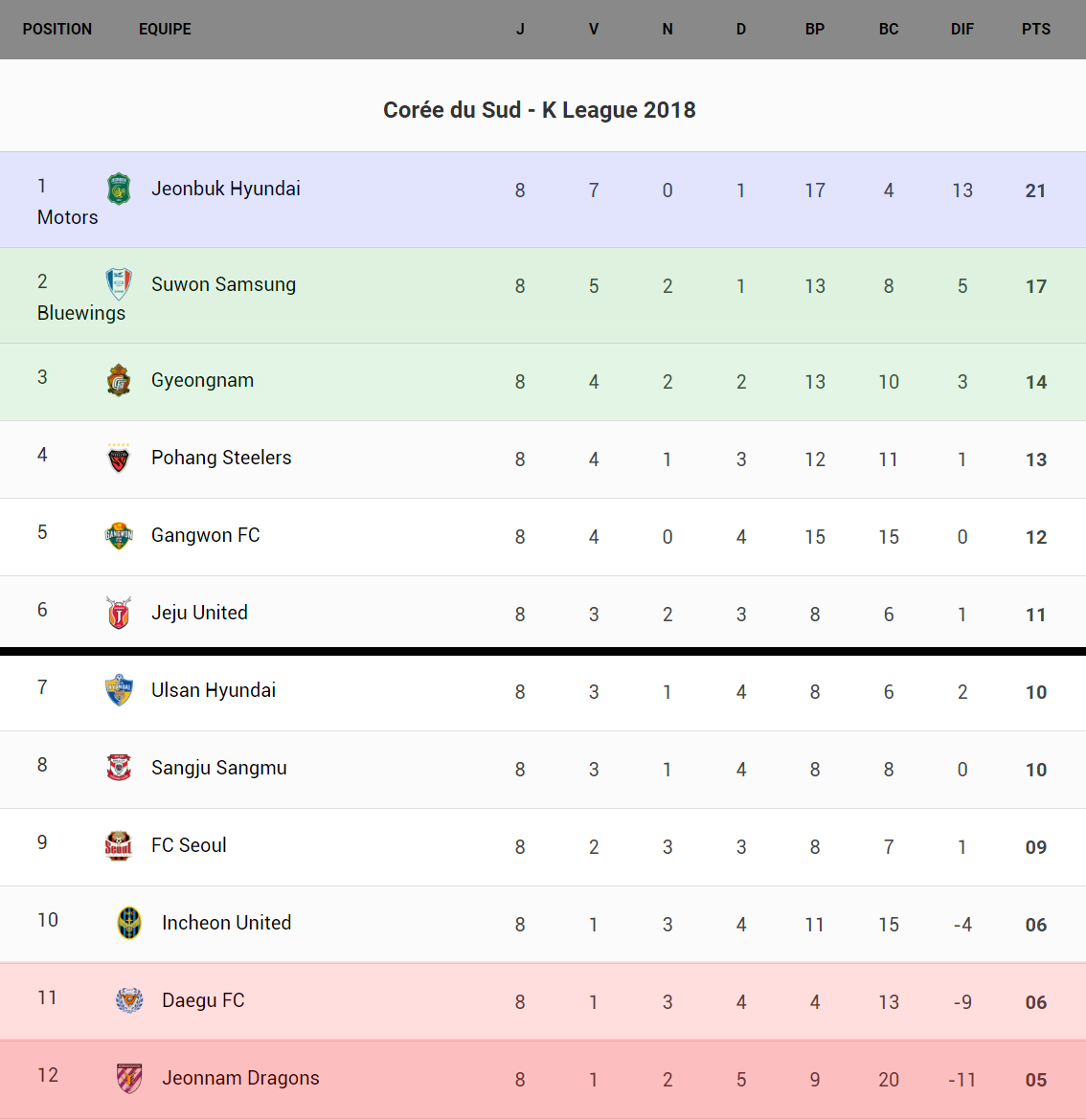Screen dimensions: 1086x1120
Task: Click the Incheon United club crest
Action: 129,923
